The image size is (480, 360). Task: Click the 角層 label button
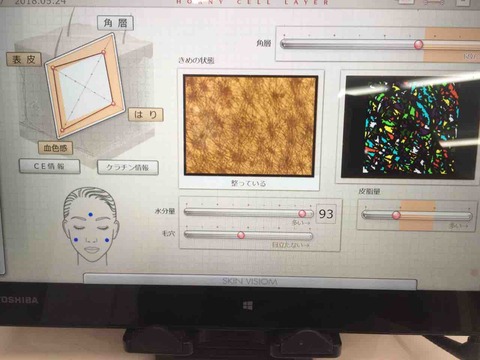pyautogui.click(x=116, y=23)
